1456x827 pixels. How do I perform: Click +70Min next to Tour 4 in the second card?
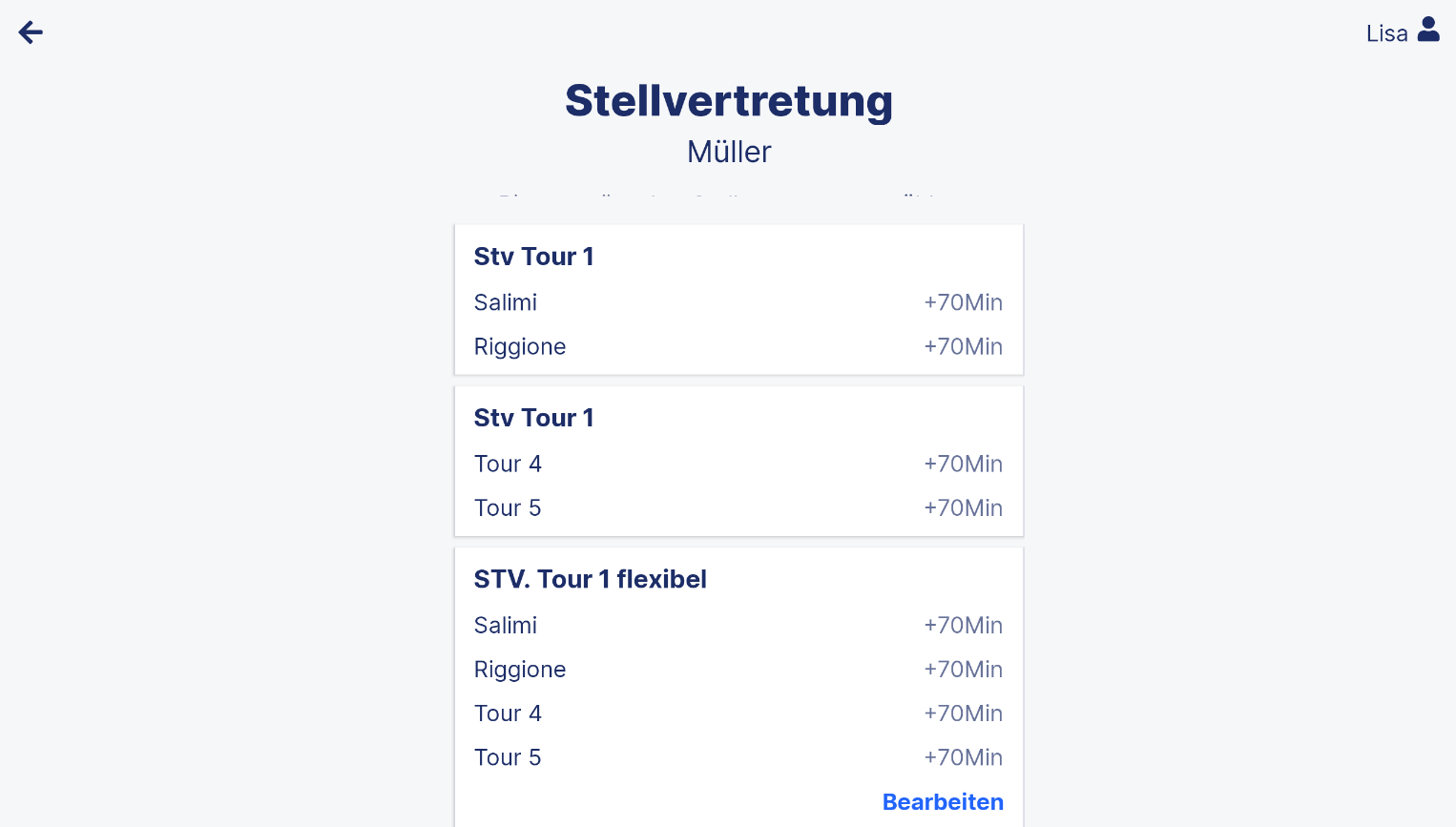tap(963, 464)
